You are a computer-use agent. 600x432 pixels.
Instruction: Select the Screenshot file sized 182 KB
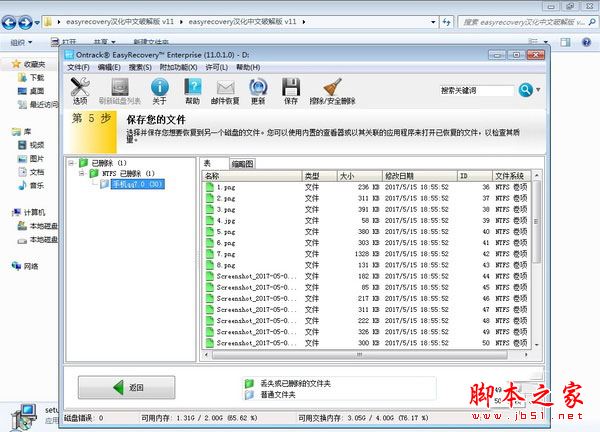[x=256, y=276]
